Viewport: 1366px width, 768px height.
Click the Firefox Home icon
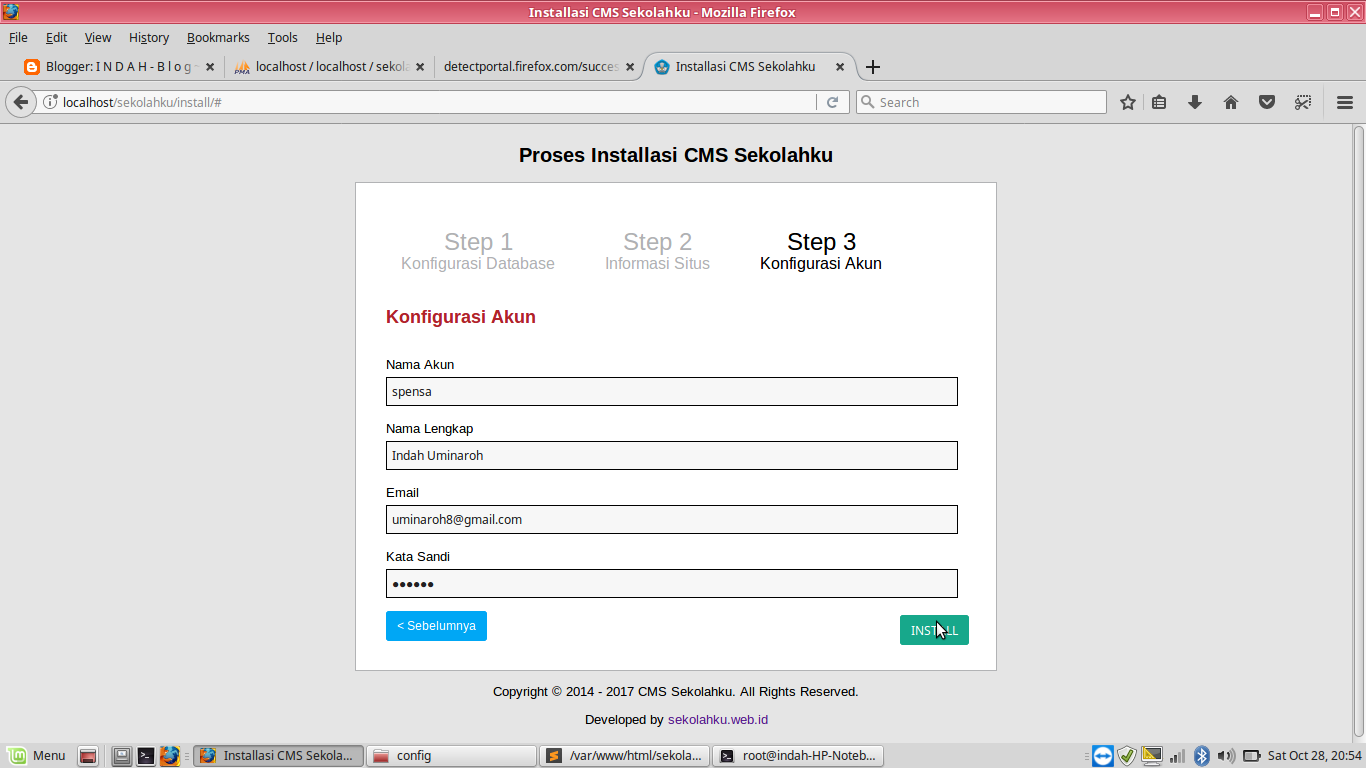(1231, 101)
